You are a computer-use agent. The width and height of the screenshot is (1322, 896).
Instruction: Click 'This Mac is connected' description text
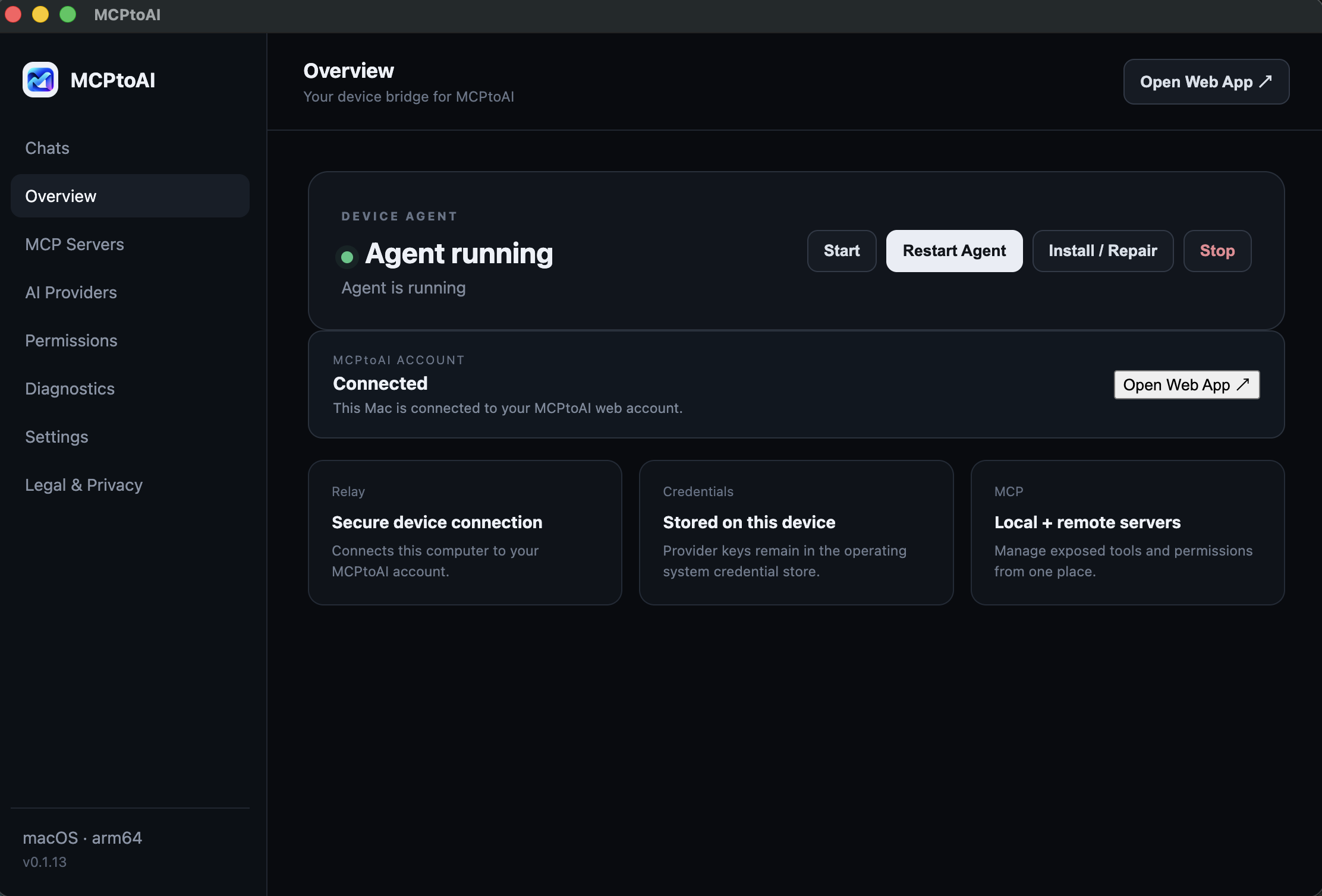[x=508, y=408]
